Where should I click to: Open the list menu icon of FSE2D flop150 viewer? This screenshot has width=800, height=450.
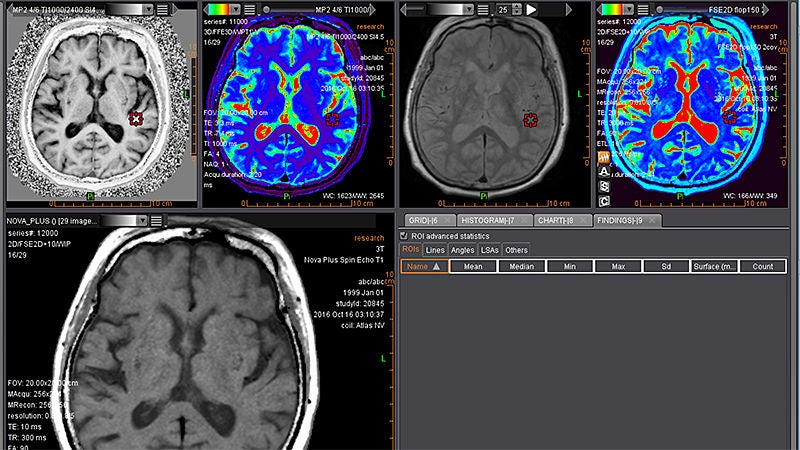(x=643, y=9)
